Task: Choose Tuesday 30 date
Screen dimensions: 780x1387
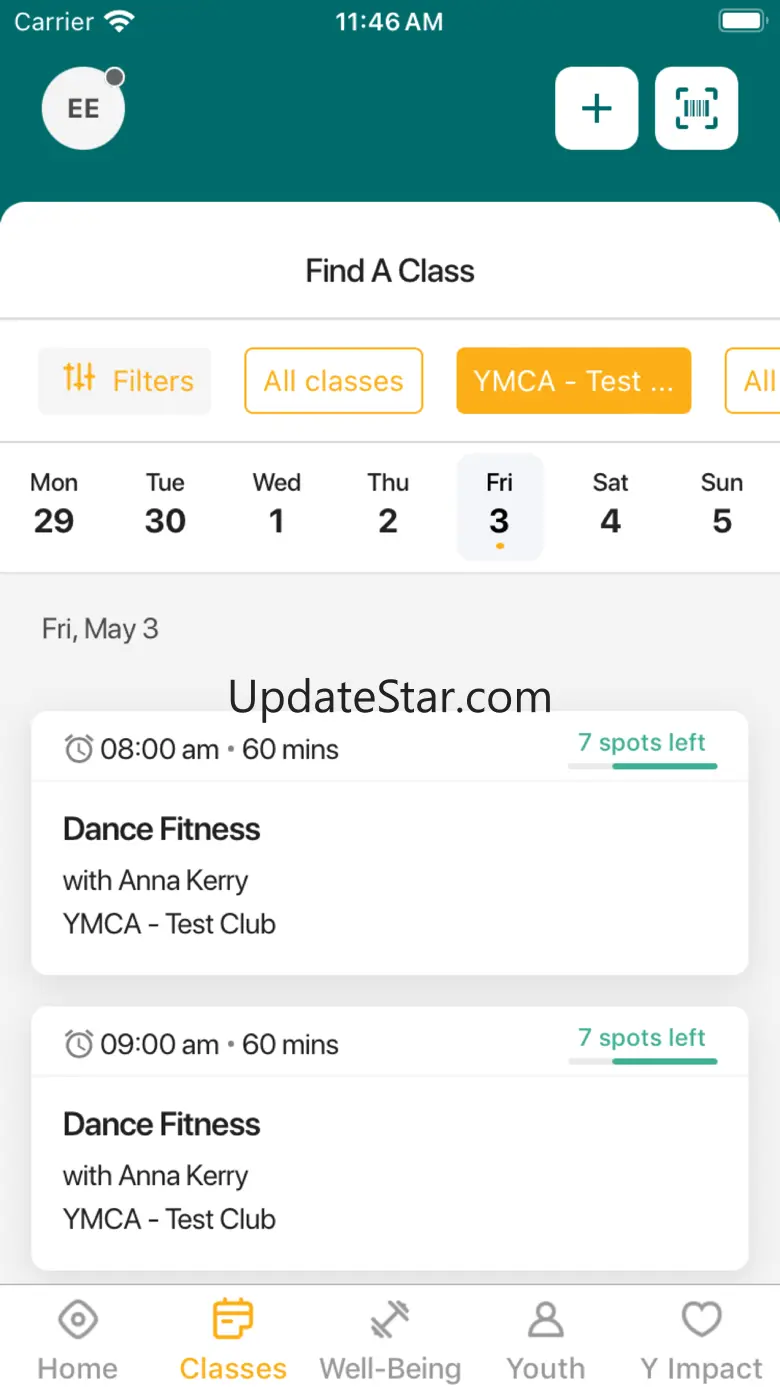Action: 165,505
